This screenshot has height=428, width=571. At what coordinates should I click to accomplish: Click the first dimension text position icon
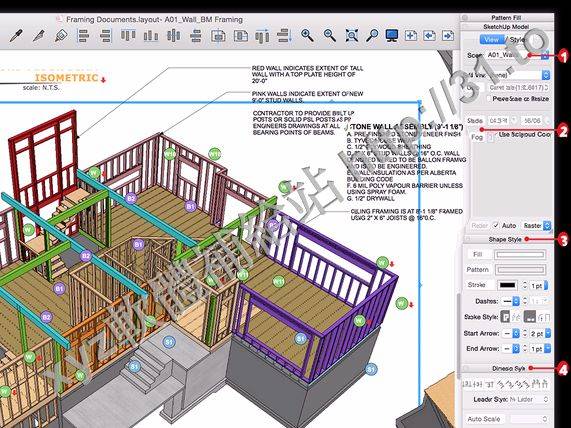point(466,384)
